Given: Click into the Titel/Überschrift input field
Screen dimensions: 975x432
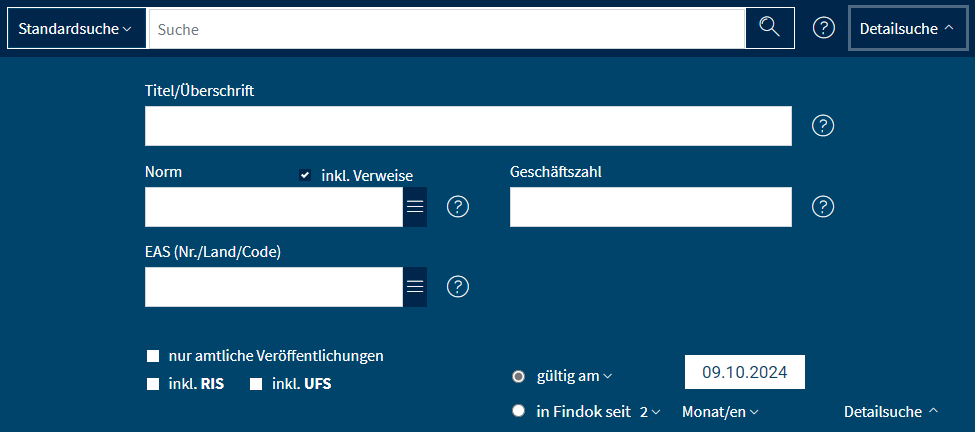Looking at the screenshot, I should point(468,126).
